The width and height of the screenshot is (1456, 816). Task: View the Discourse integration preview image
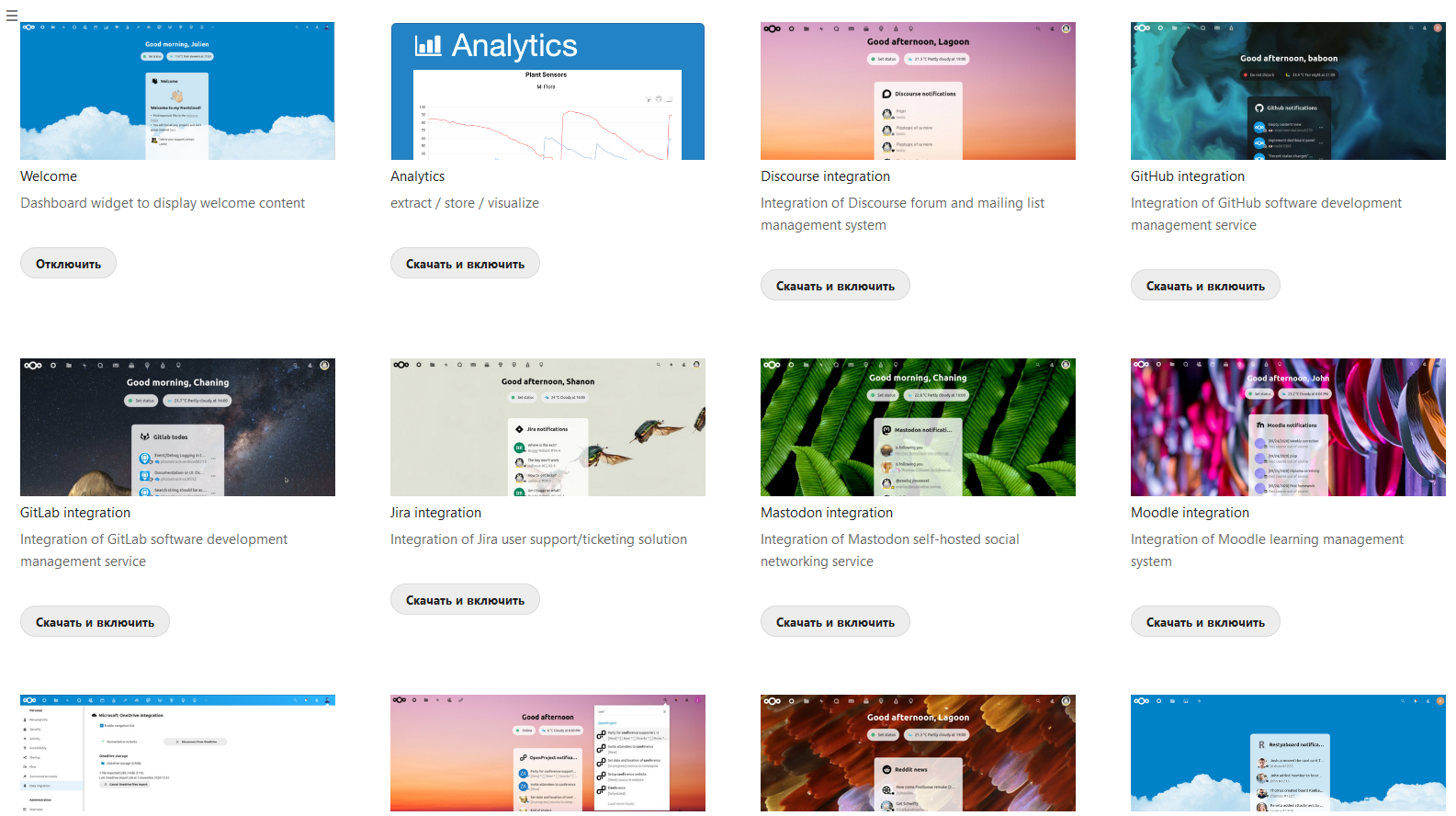coord(918,91)
